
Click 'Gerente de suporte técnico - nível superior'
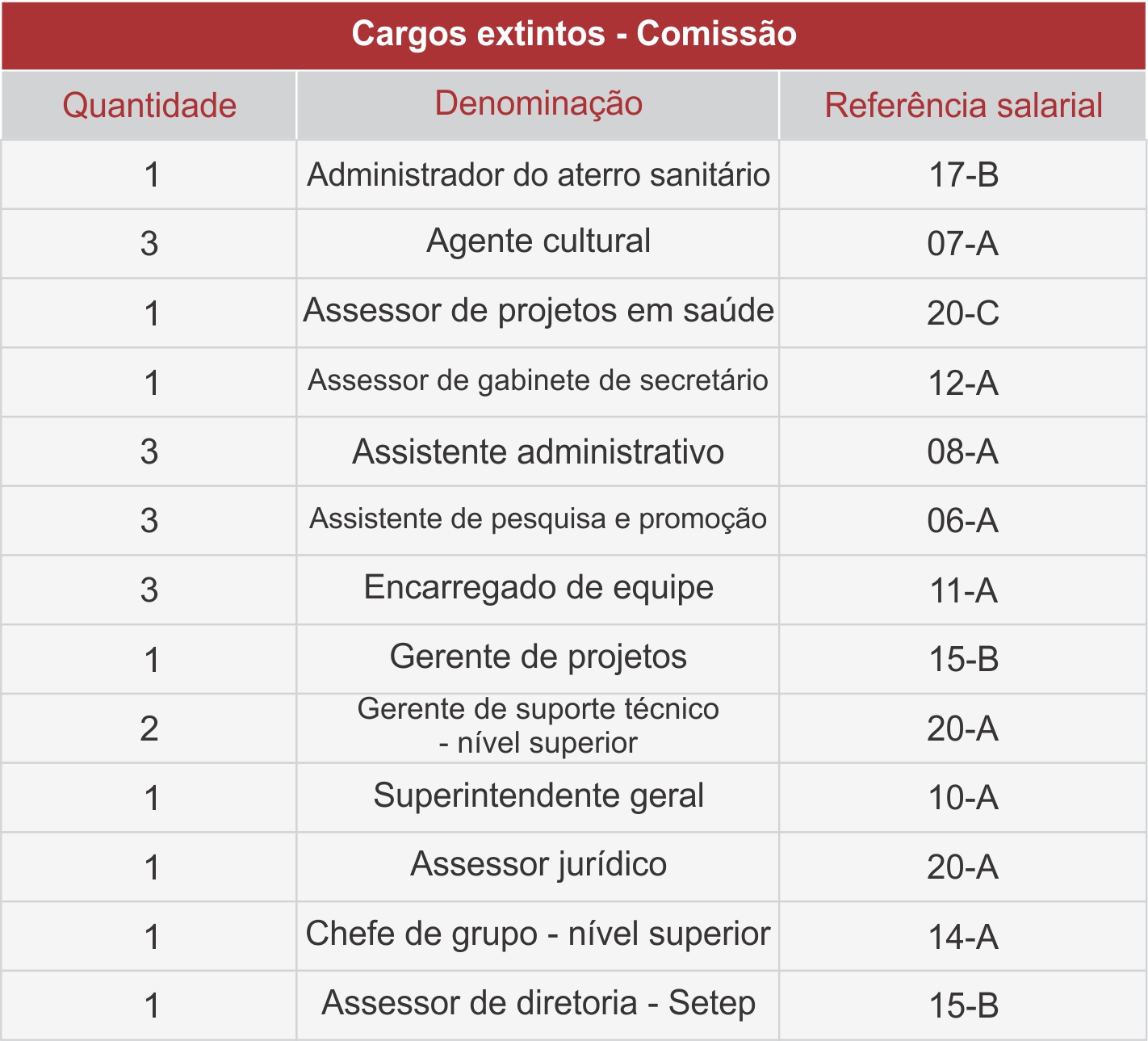(538, 726)
